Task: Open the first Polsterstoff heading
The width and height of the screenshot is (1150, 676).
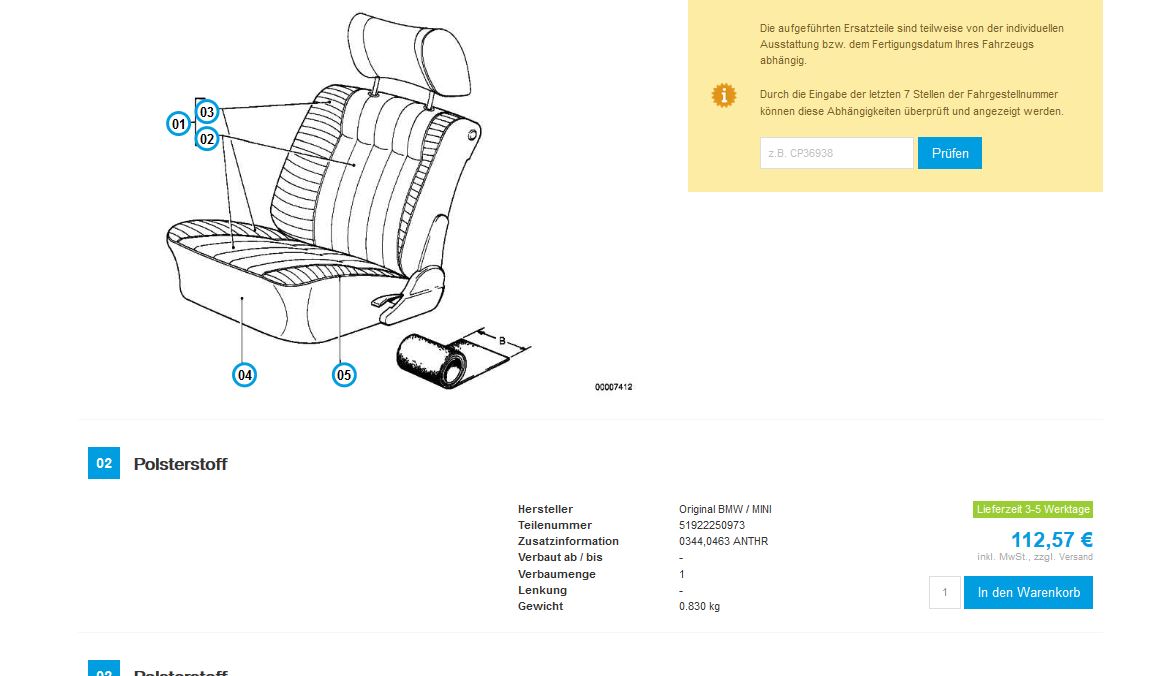Action: coord(180,464)
